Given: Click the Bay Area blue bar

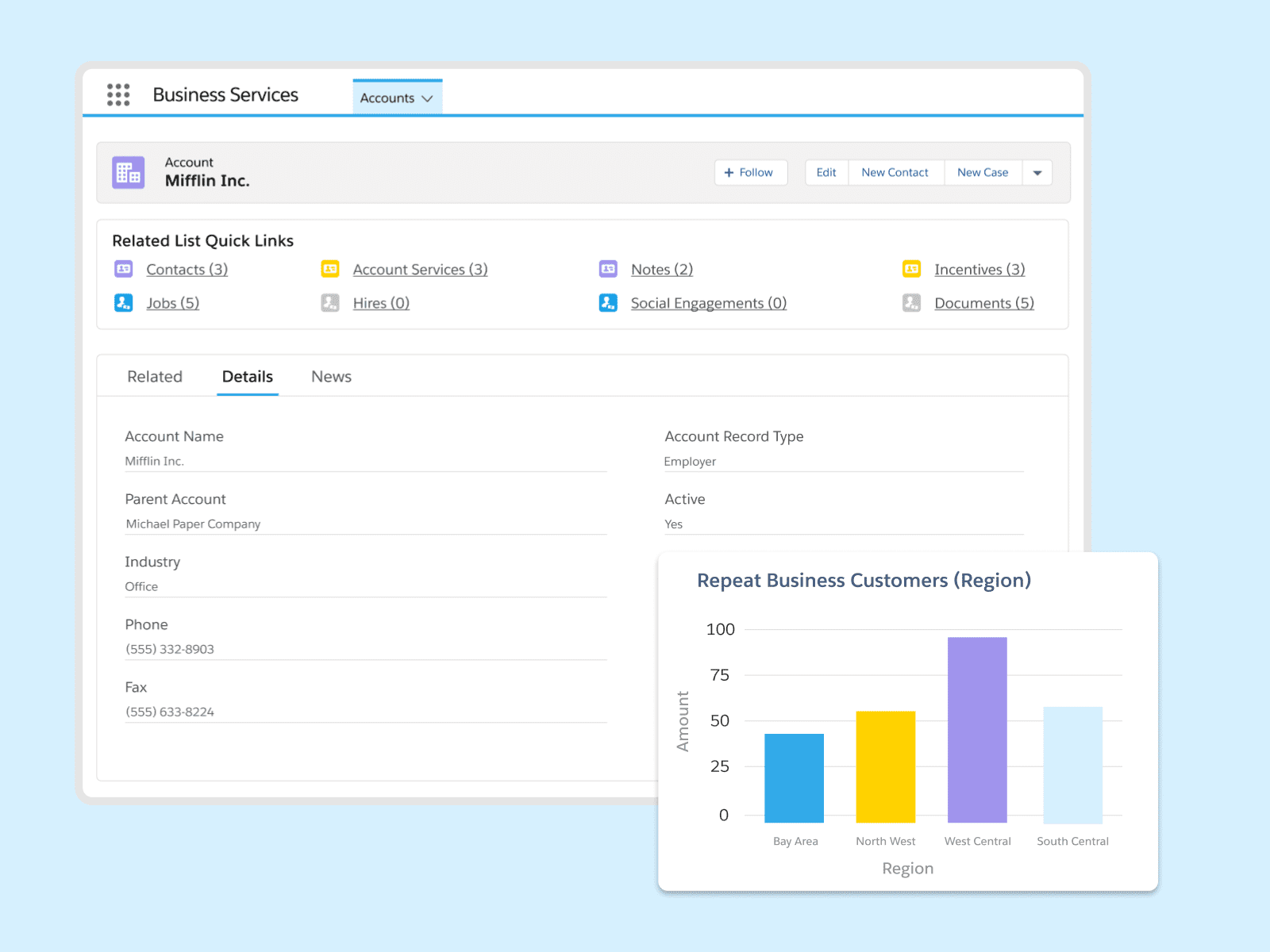Looking at the screenshot, I should (794, 778).
